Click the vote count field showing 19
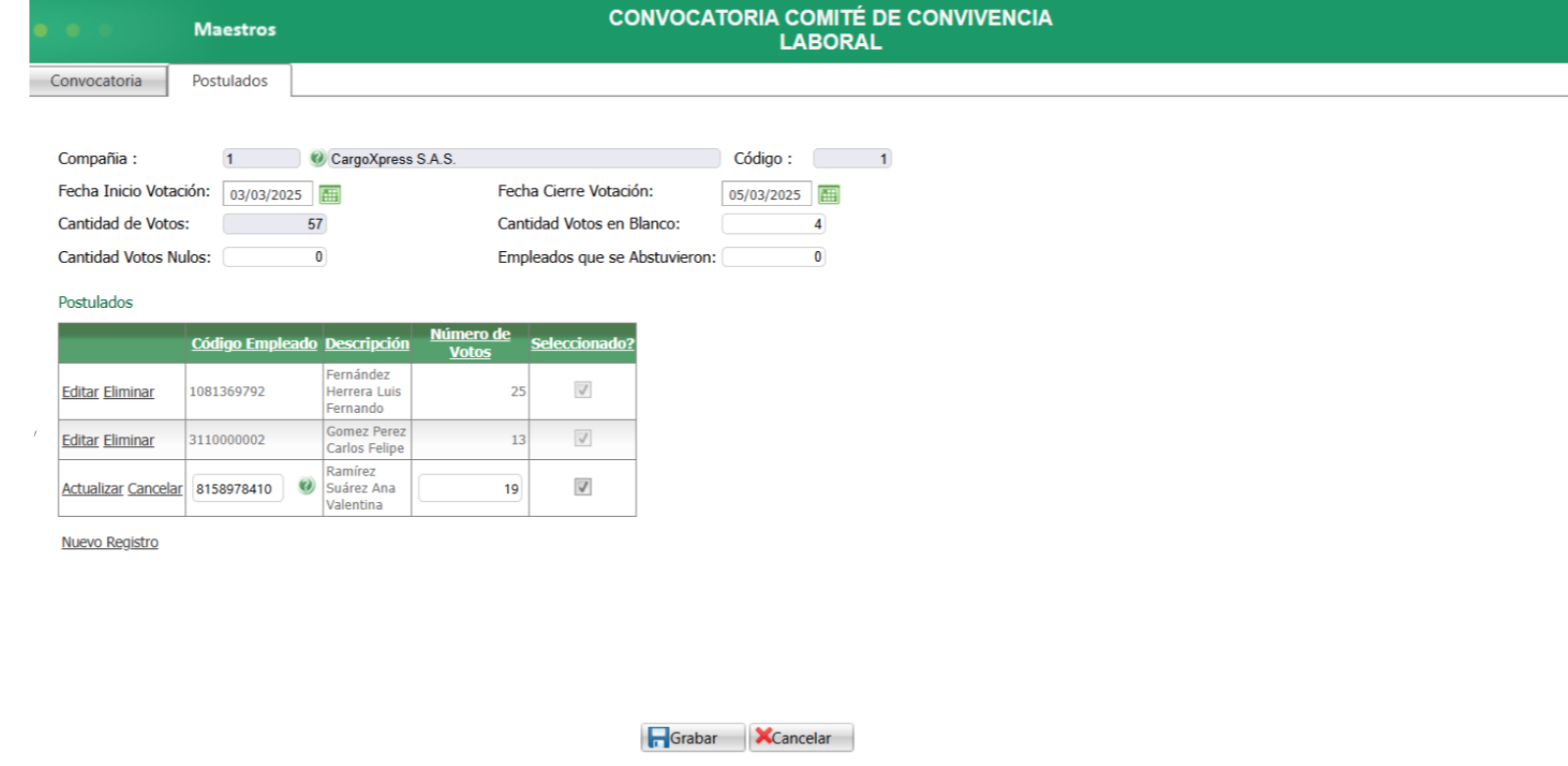 (x=470, y=488)
